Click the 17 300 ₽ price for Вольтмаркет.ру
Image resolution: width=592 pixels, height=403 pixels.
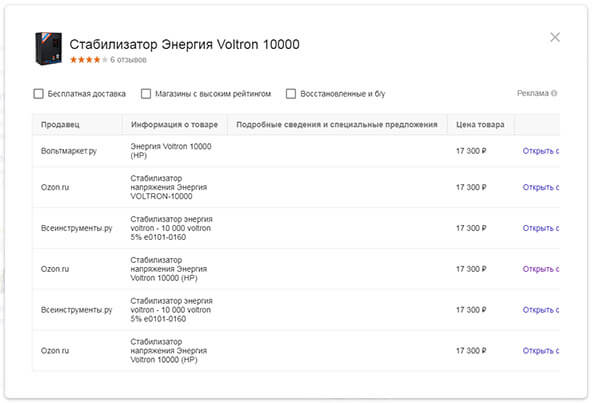click(471, 151)
